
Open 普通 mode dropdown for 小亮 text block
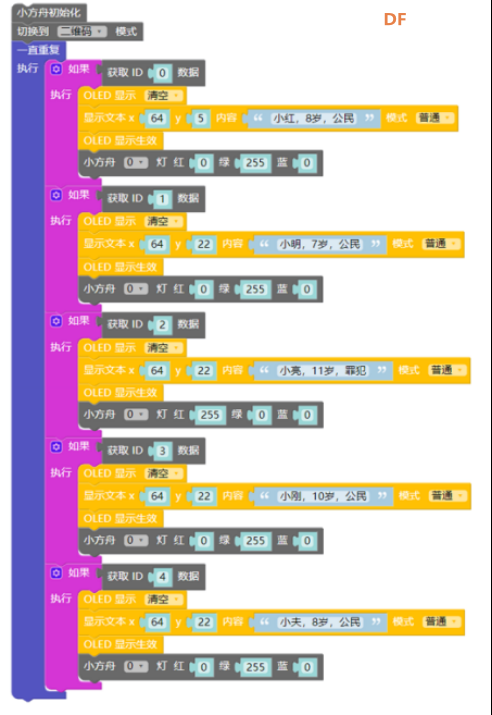pos(447,370)
